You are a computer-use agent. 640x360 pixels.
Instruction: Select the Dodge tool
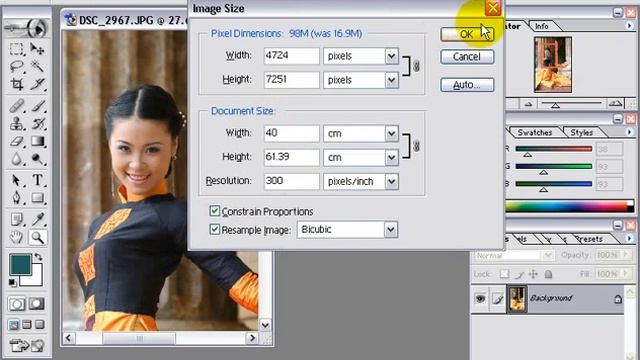tap(38, 159)
